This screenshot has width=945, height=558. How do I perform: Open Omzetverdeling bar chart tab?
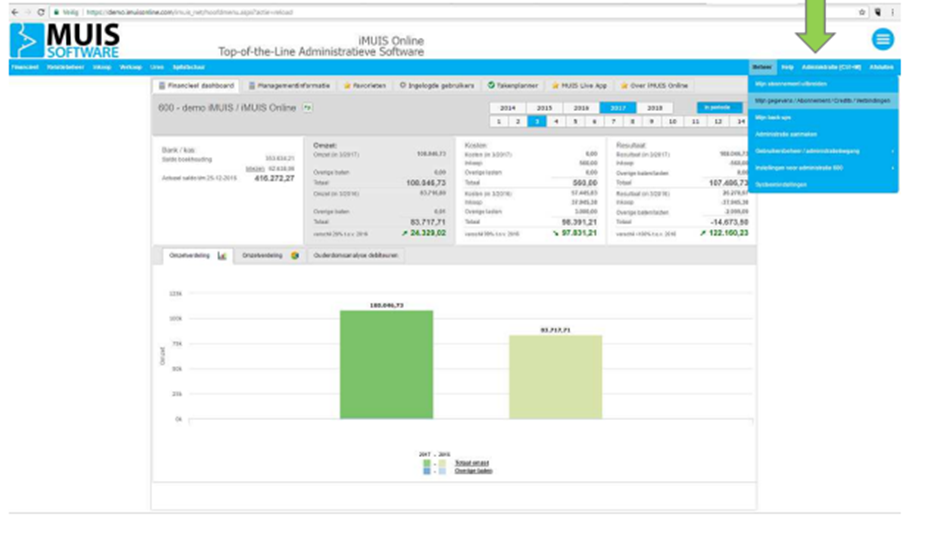coord(198,255)
